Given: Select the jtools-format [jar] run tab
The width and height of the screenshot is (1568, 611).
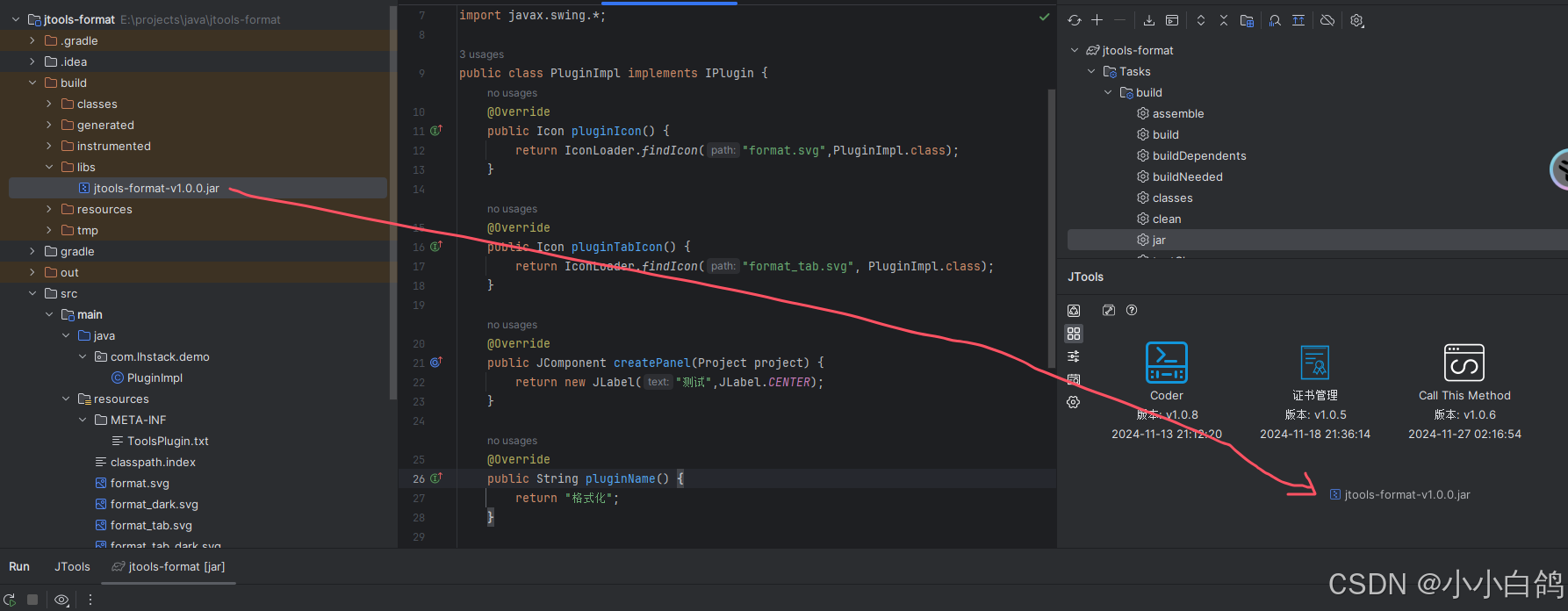Looking at the screenshot, I should (169, 566).
